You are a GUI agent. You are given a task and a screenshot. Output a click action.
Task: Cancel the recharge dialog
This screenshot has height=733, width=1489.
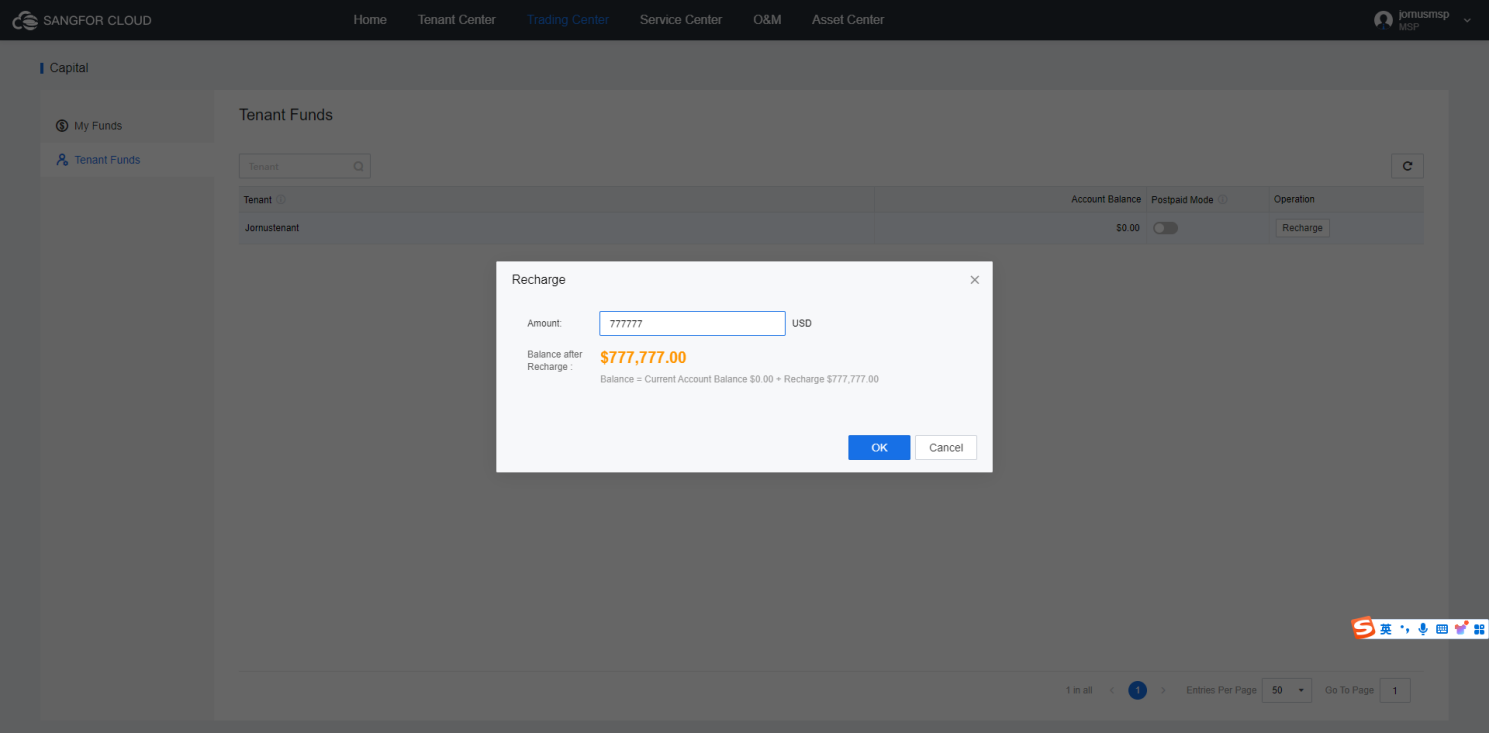point(946,447)
